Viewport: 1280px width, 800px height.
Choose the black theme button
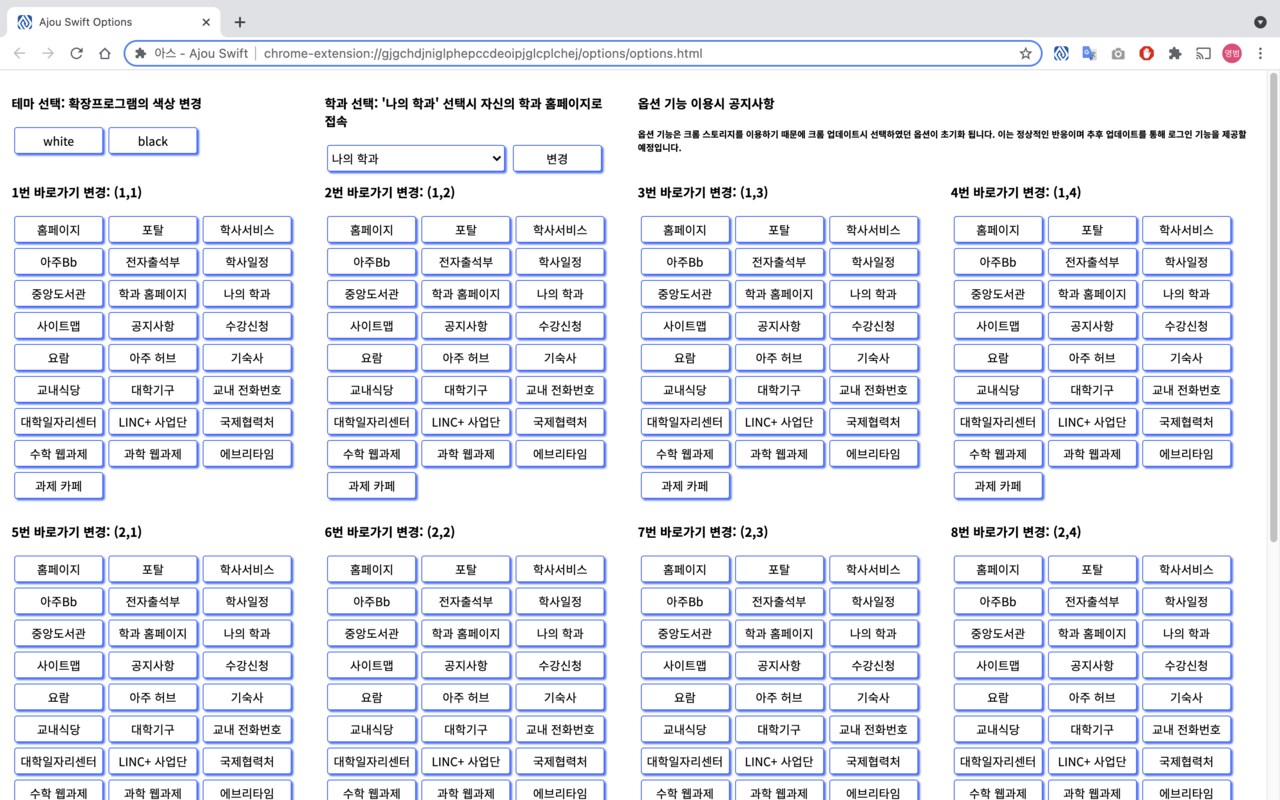[153, 141]
